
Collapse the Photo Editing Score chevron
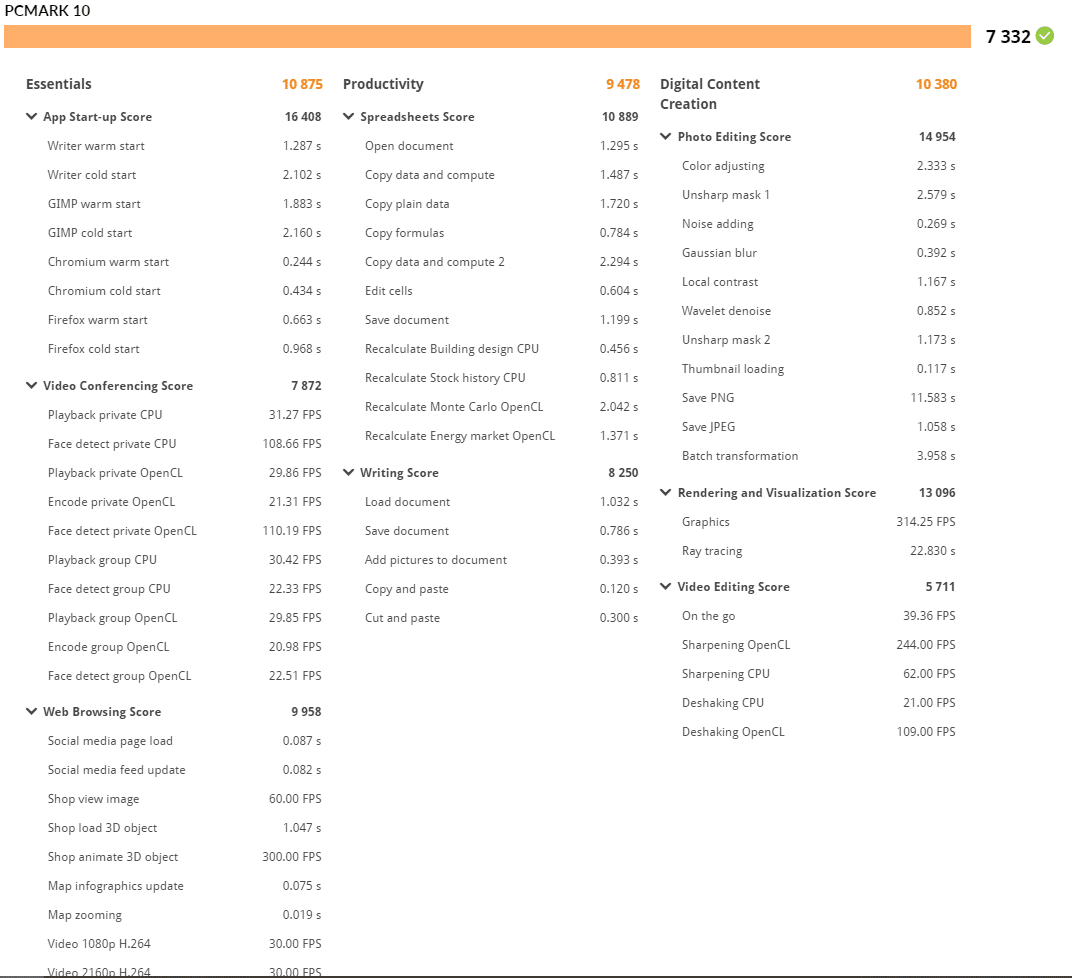click(x=666, y=136)
